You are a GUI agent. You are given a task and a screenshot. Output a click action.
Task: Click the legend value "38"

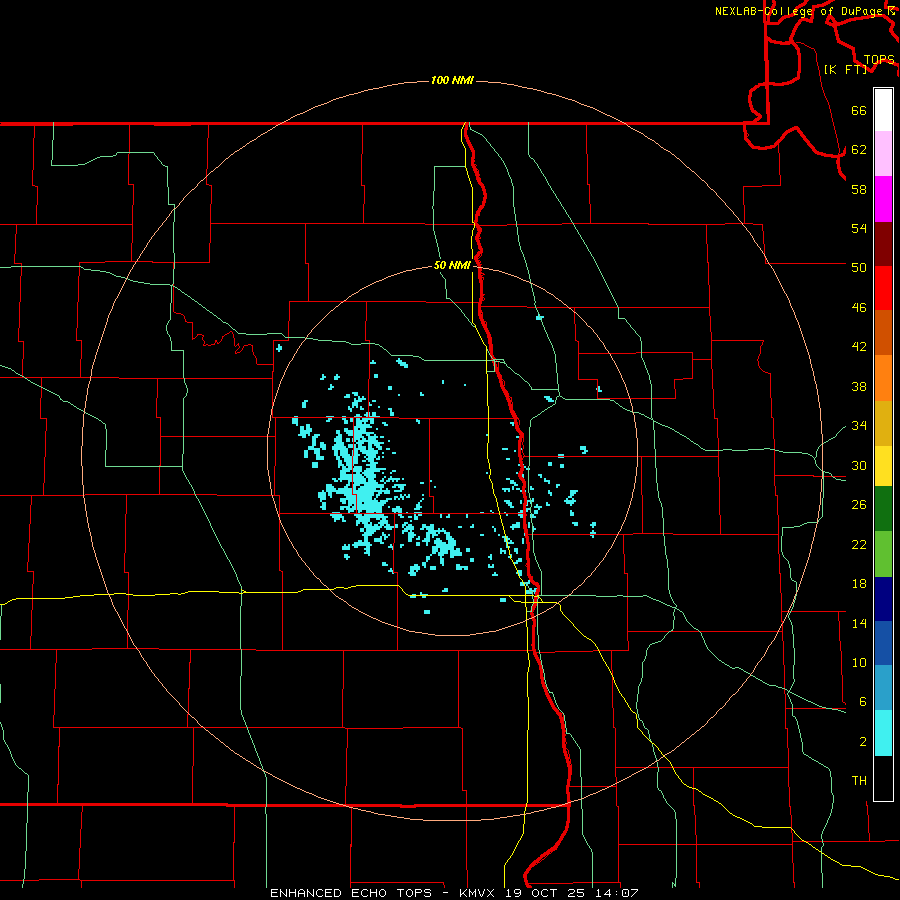click(x=859, y=387)
